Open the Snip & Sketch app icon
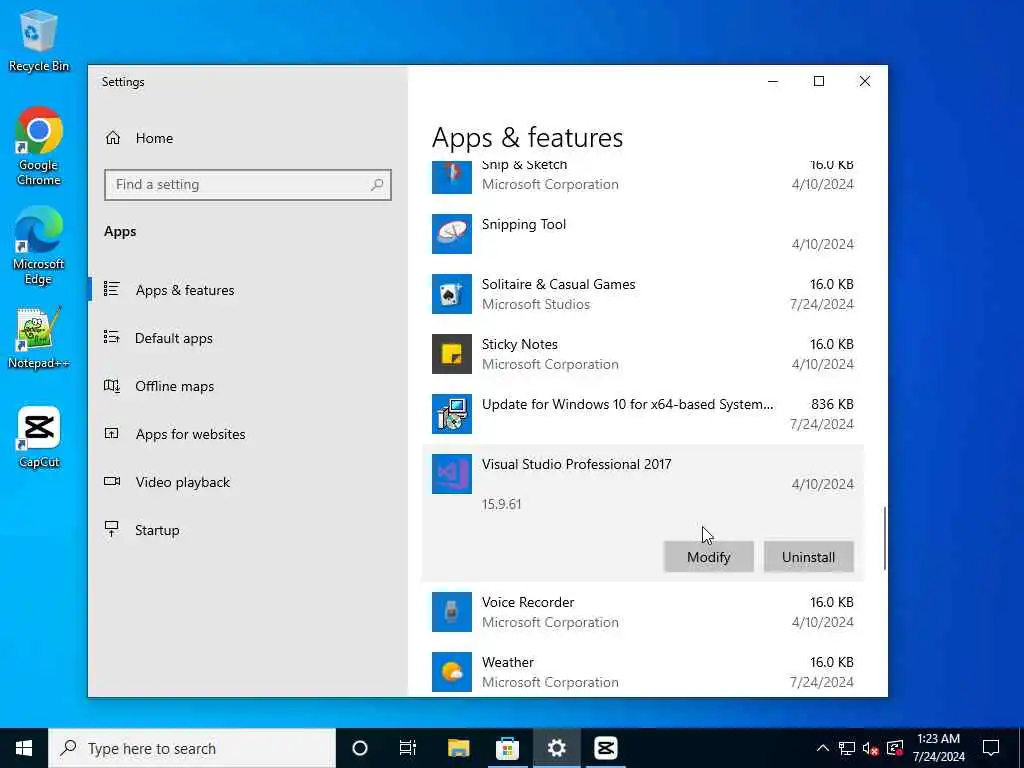Screen dimensions: 1024x768 [x=451, y=178]
